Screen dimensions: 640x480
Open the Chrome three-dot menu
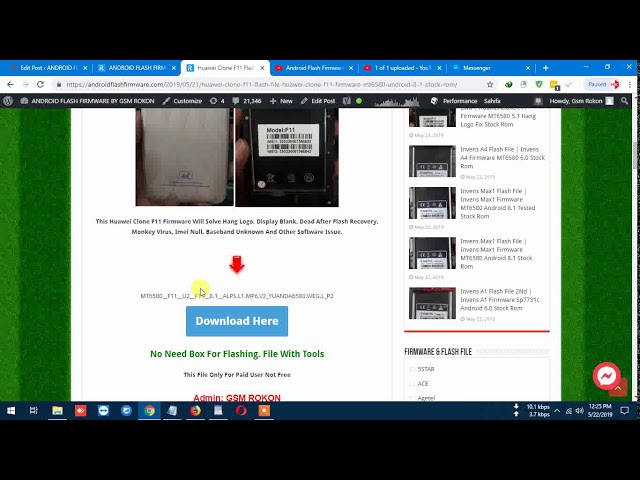pyautogui.click(x=630, y=84)
